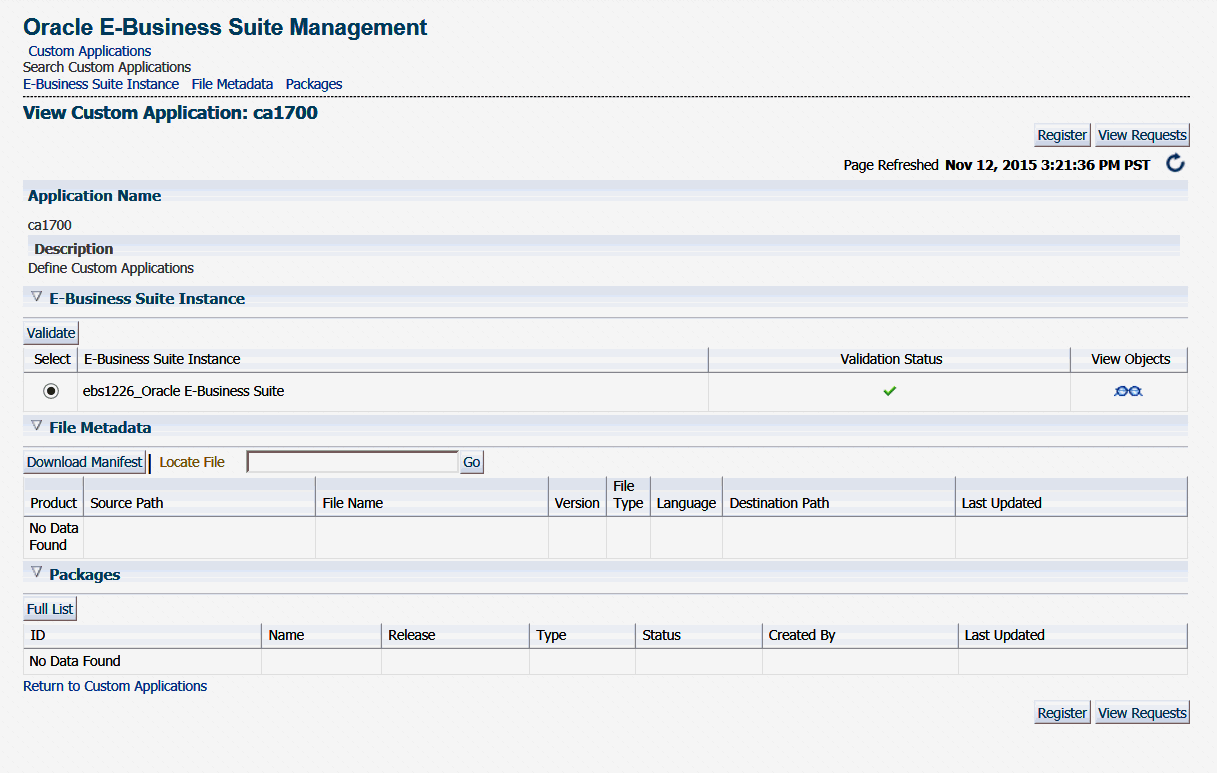Click the View Objects column header
Image resolution: width=1217 pixels, height=773 pixels.
point(1131,359)
